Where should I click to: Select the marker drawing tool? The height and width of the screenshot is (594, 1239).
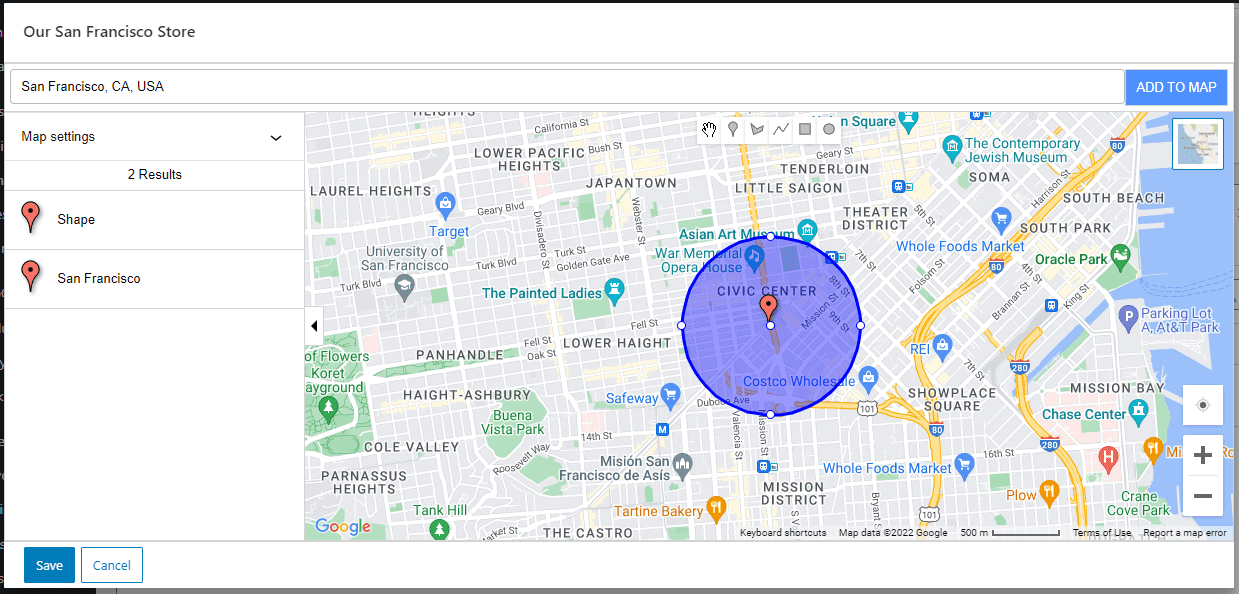733,129
